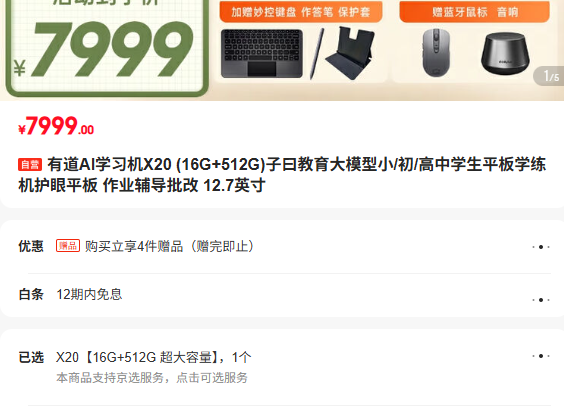Click the red ¥7999.00 price
This screenshot has height=412, width=564.
56,126
